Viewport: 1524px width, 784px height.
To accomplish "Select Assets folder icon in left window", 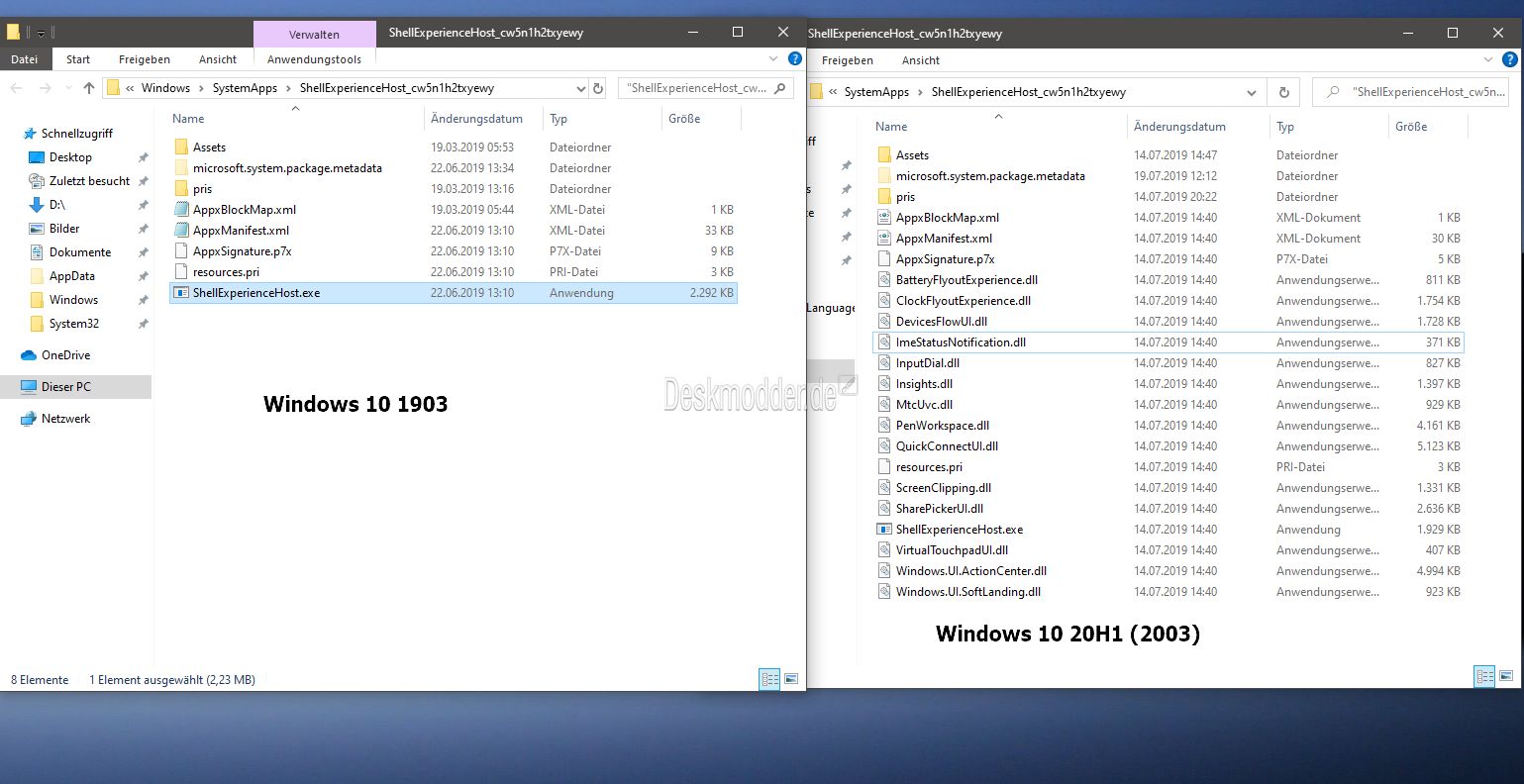I will 180,147.
